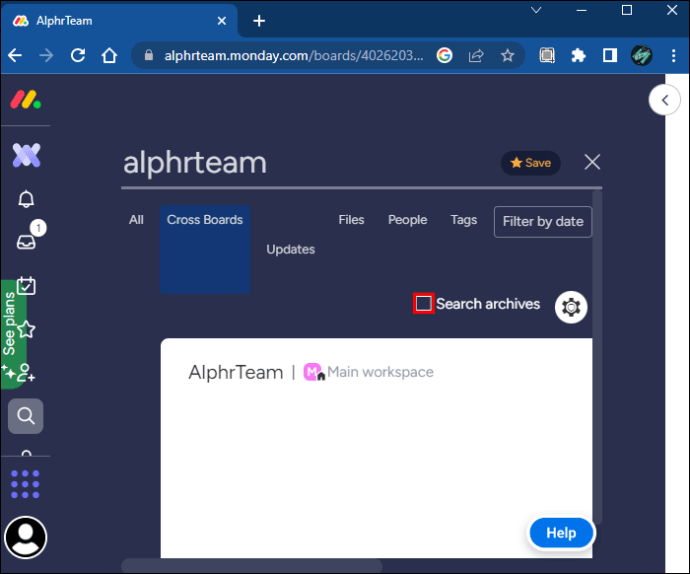Click the alphrteam search input field

click(308, 163)
